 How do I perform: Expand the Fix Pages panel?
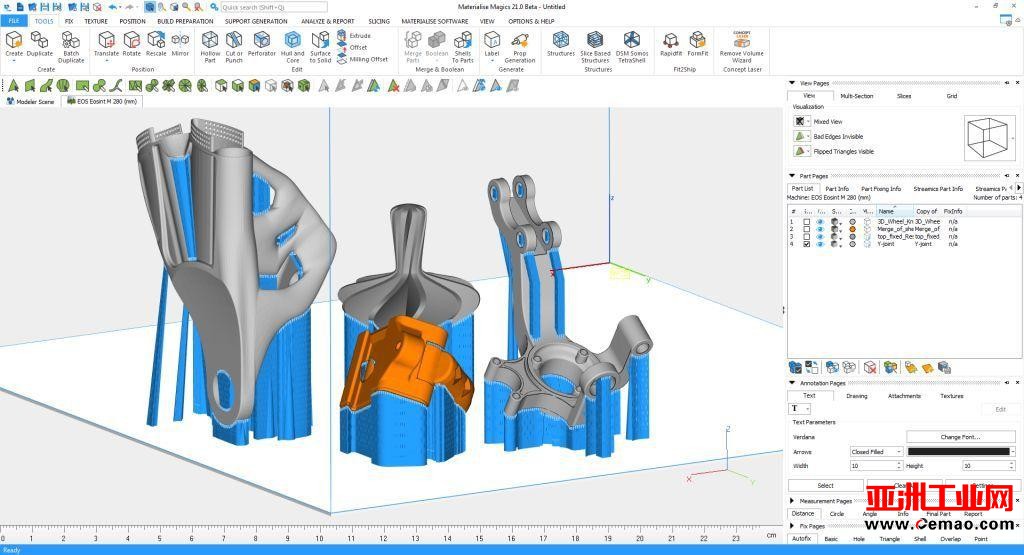click(x=792, y=526)
